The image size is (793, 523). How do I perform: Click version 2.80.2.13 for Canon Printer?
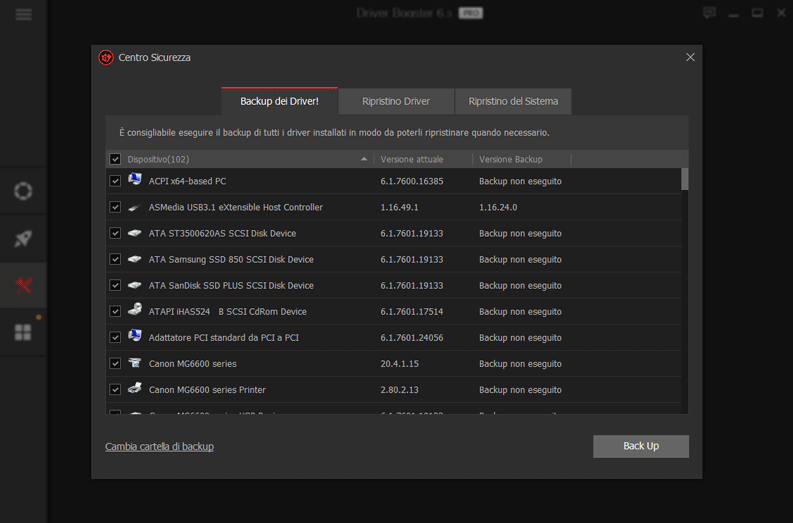pyautogui.click(x=400, y=390)
